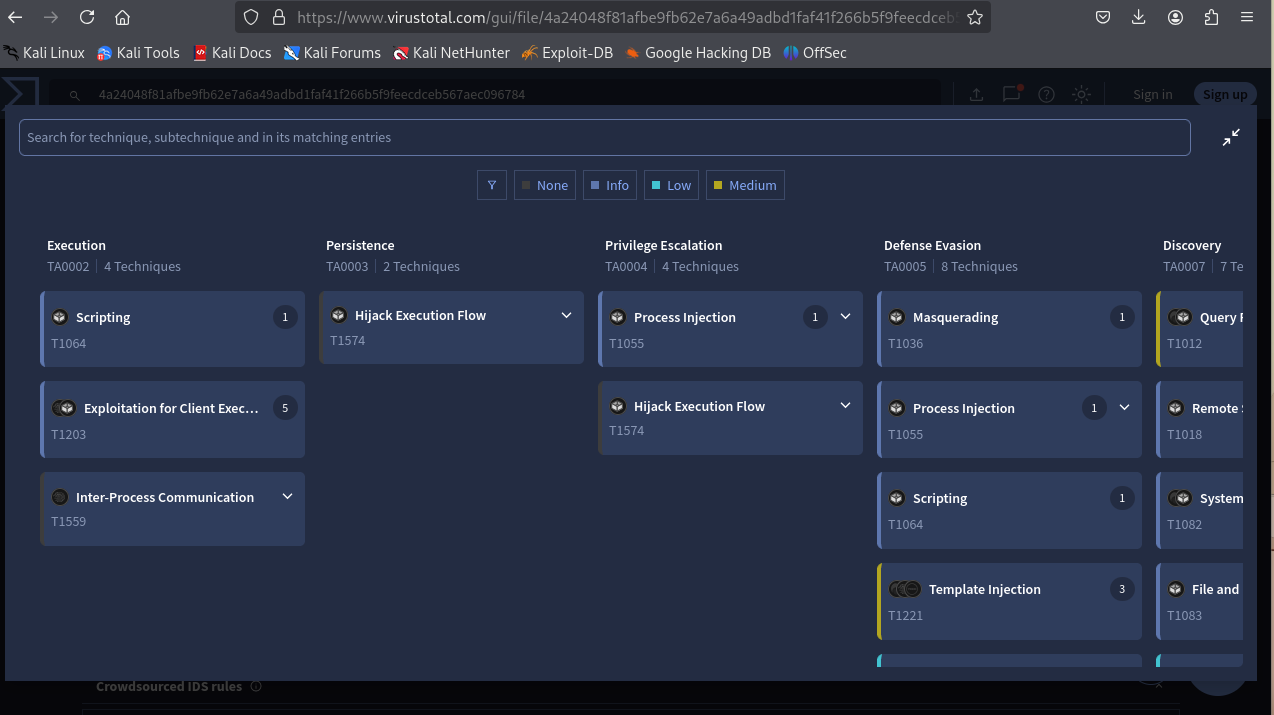The width and height of the screenshot is (1274, 715).
Task: Select the Execution tactic heading
Action: pos(76,245)
